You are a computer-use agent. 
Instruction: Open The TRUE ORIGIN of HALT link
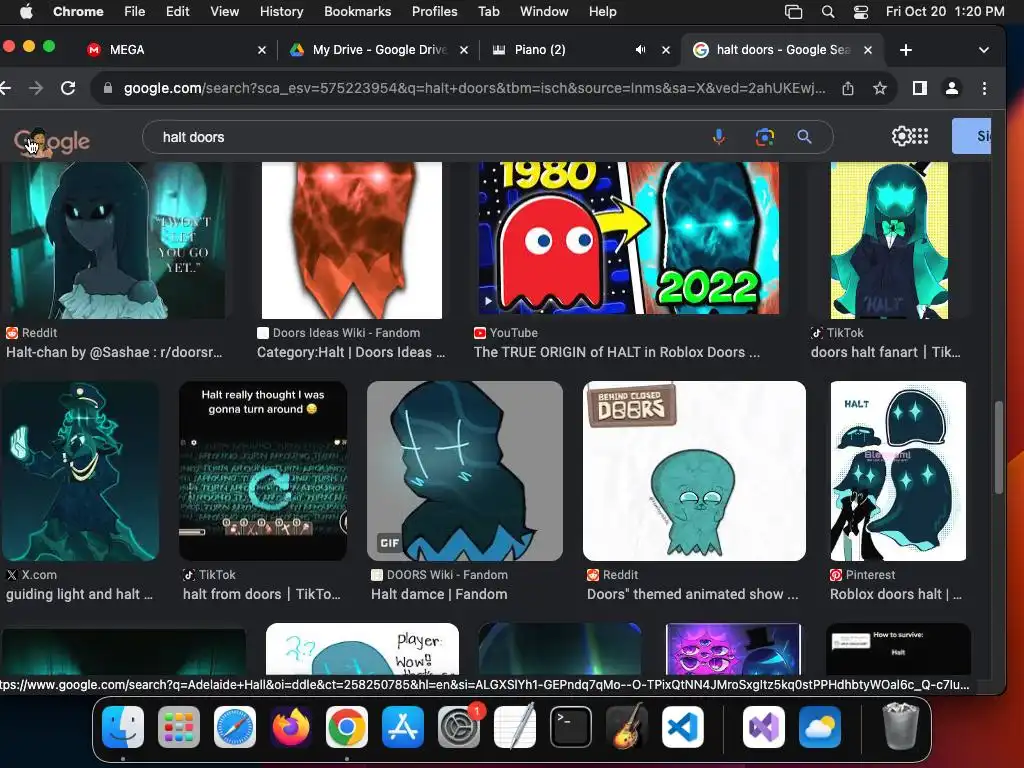pos(616,352)
